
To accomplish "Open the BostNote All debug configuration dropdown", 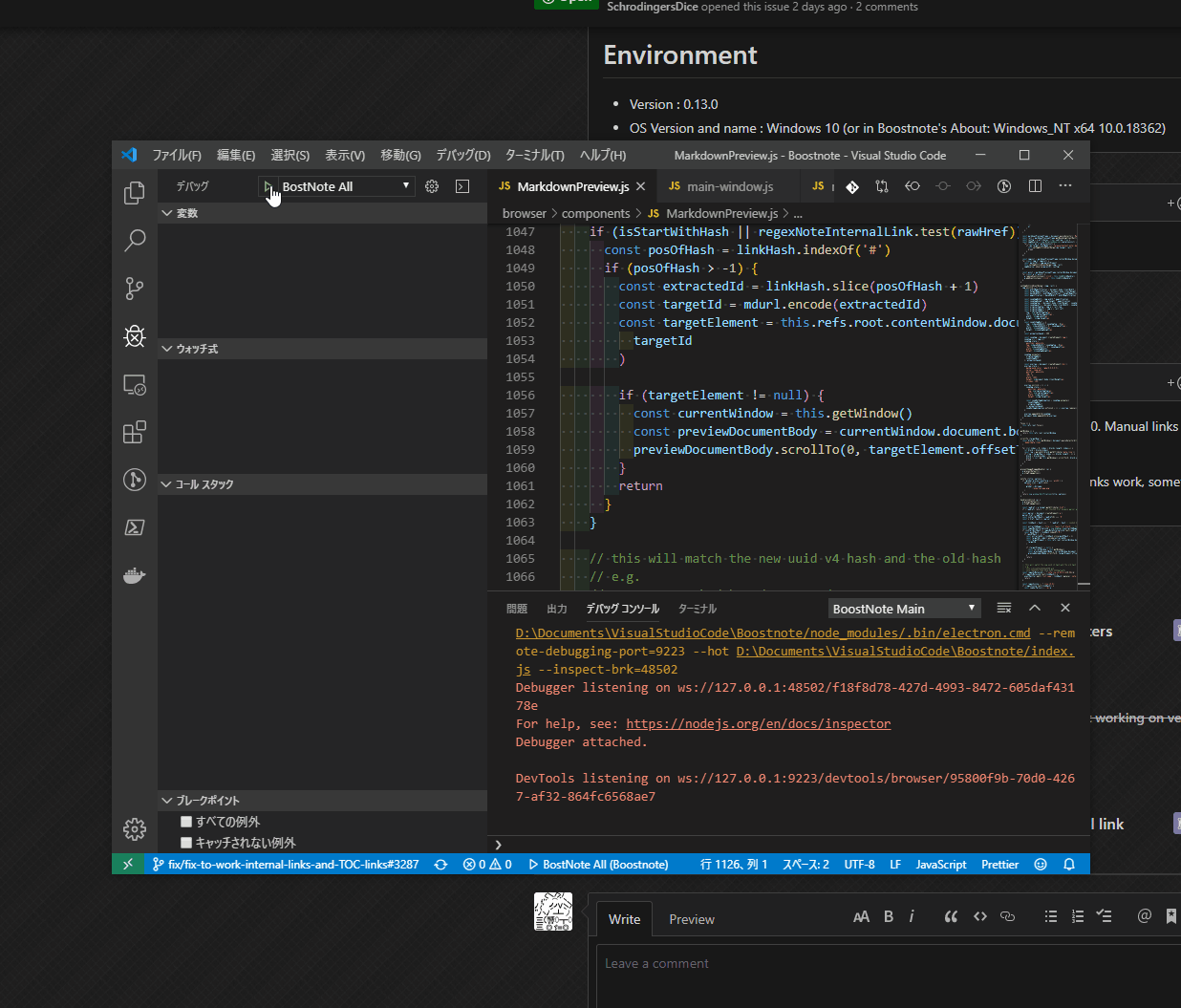I will pos(345,186).
